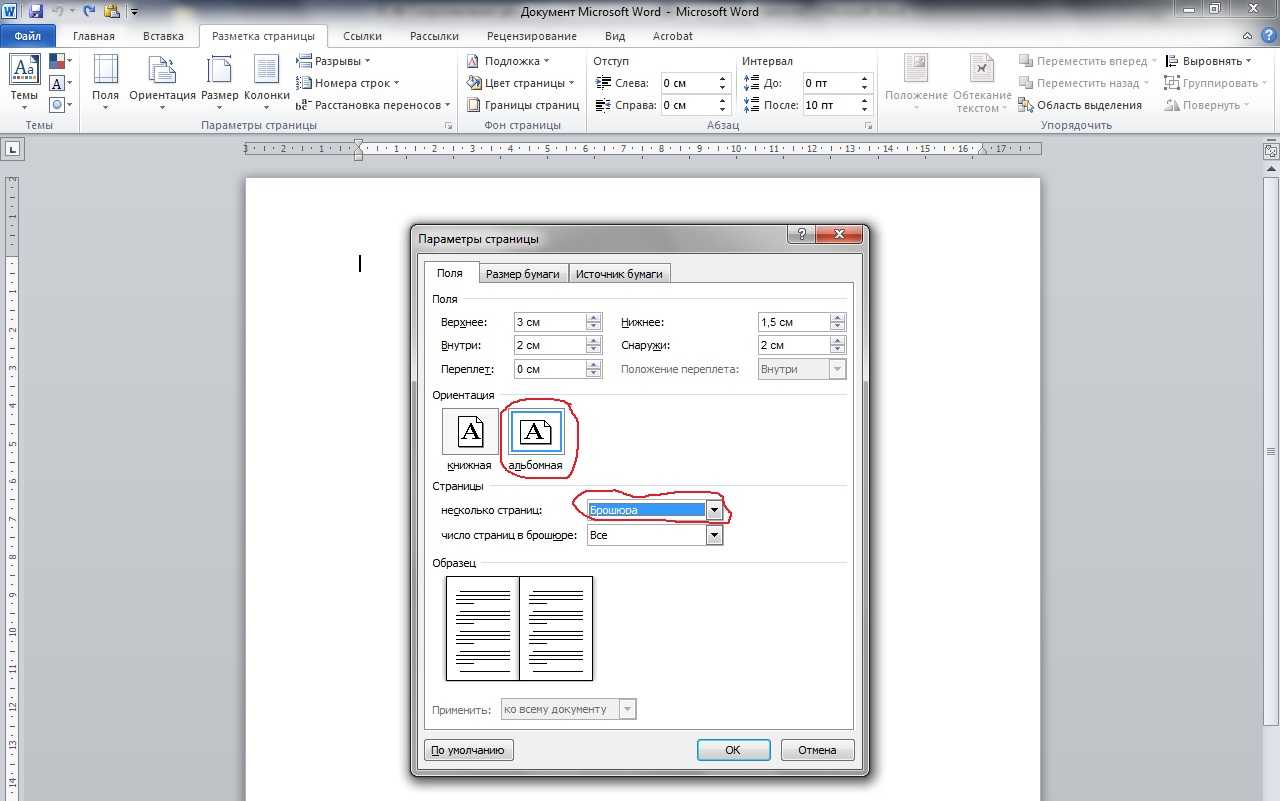Click the Отступ Слева indent field
This screenshot has height=801, width=1280.
[x=687, y=83]
